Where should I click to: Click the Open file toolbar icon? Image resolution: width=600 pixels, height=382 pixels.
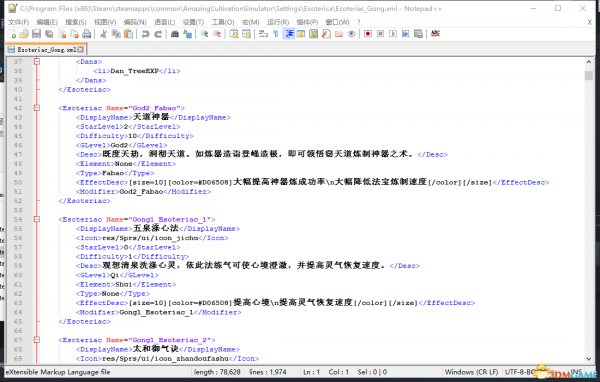(x=24, y=34)
